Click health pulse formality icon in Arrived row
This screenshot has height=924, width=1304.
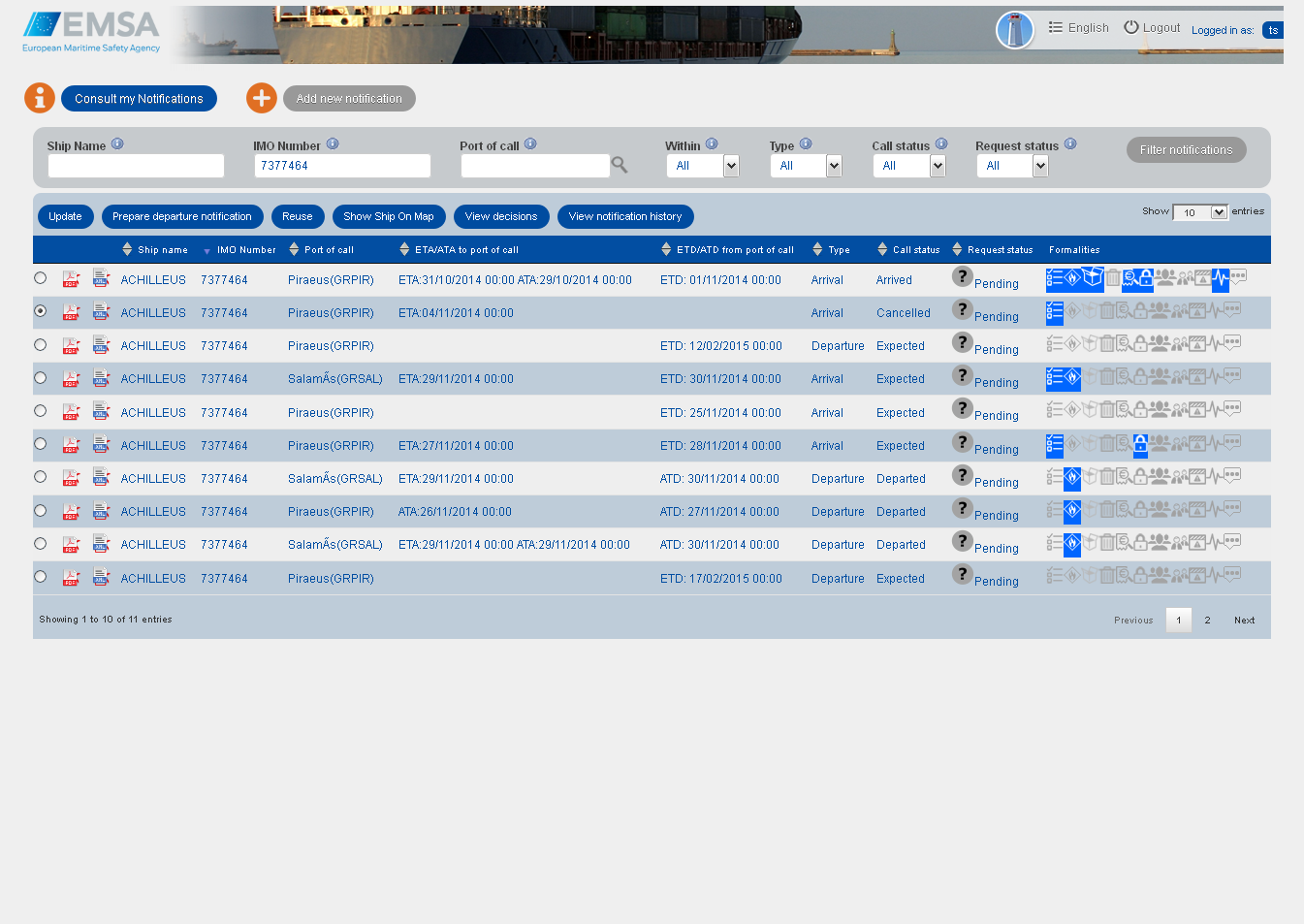[x=1220, y=280]
